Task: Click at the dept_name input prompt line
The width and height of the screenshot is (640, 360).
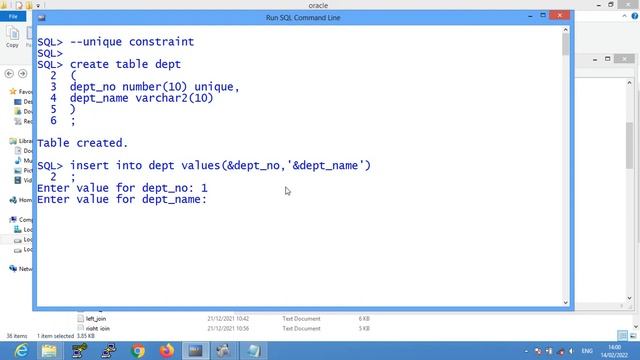Action: [122, 199]
